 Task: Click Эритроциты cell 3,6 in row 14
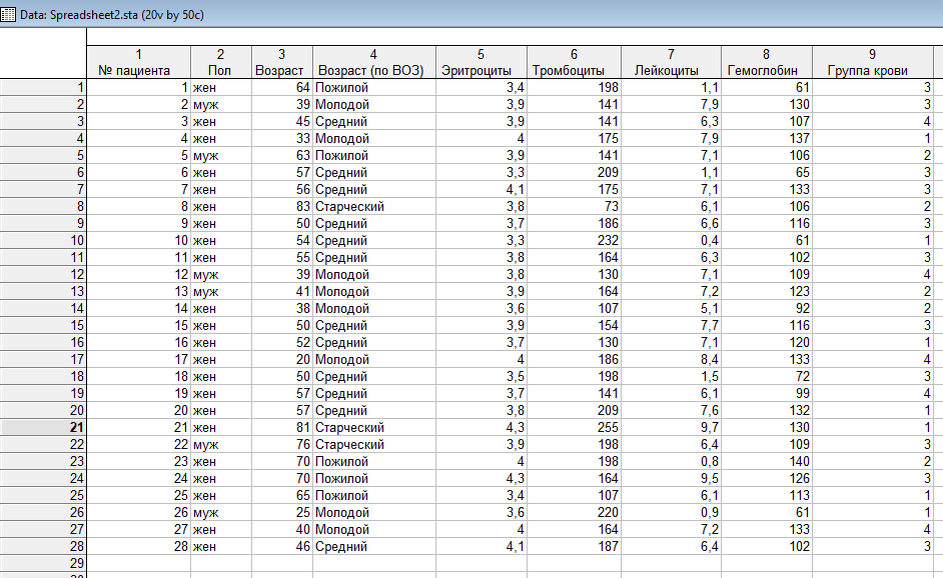(481, 308)
